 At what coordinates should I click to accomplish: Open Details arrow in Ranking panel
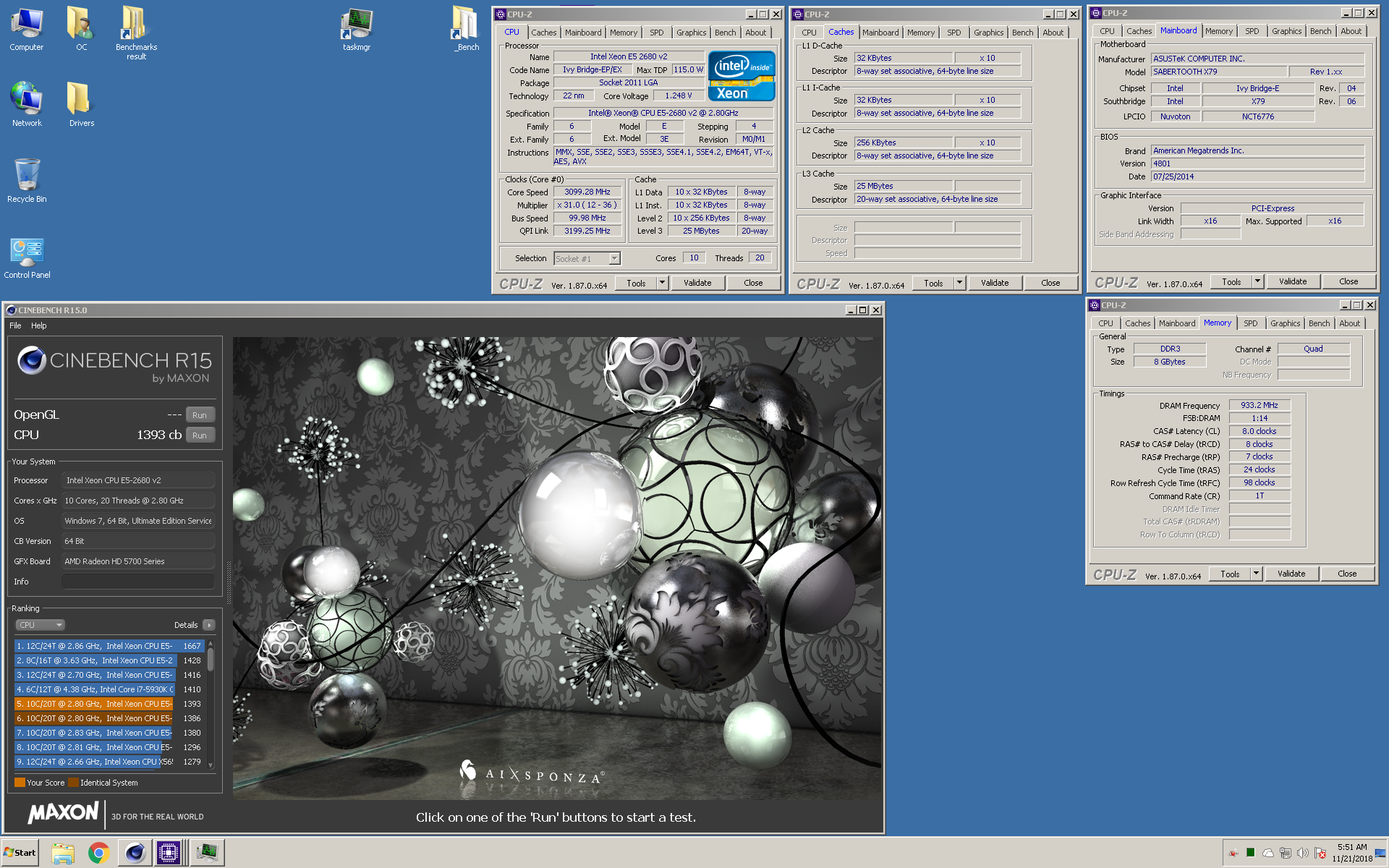coord(209,625)
